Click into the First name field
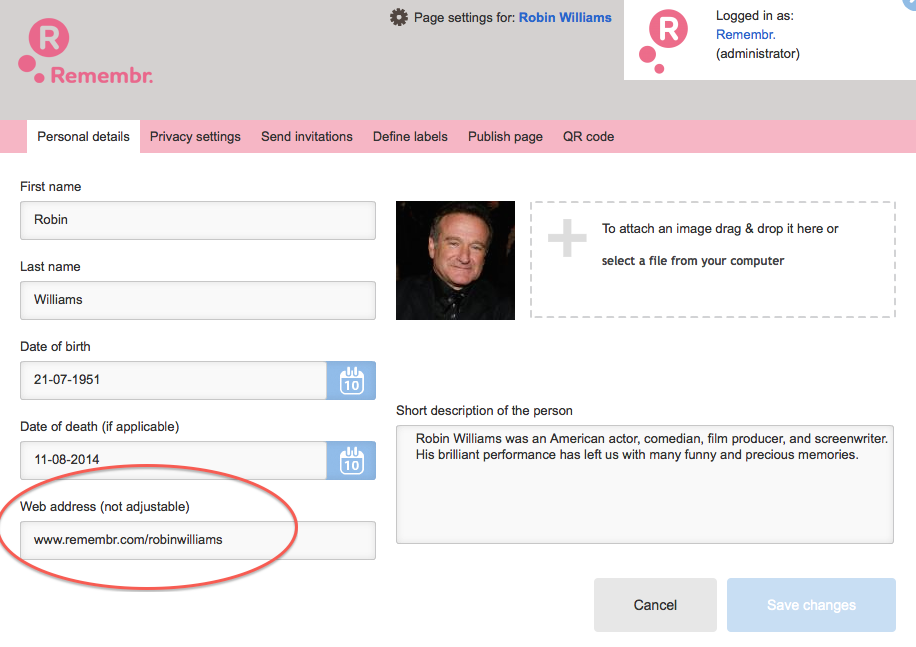Screen dimensions: 916x647 point(197,220)
